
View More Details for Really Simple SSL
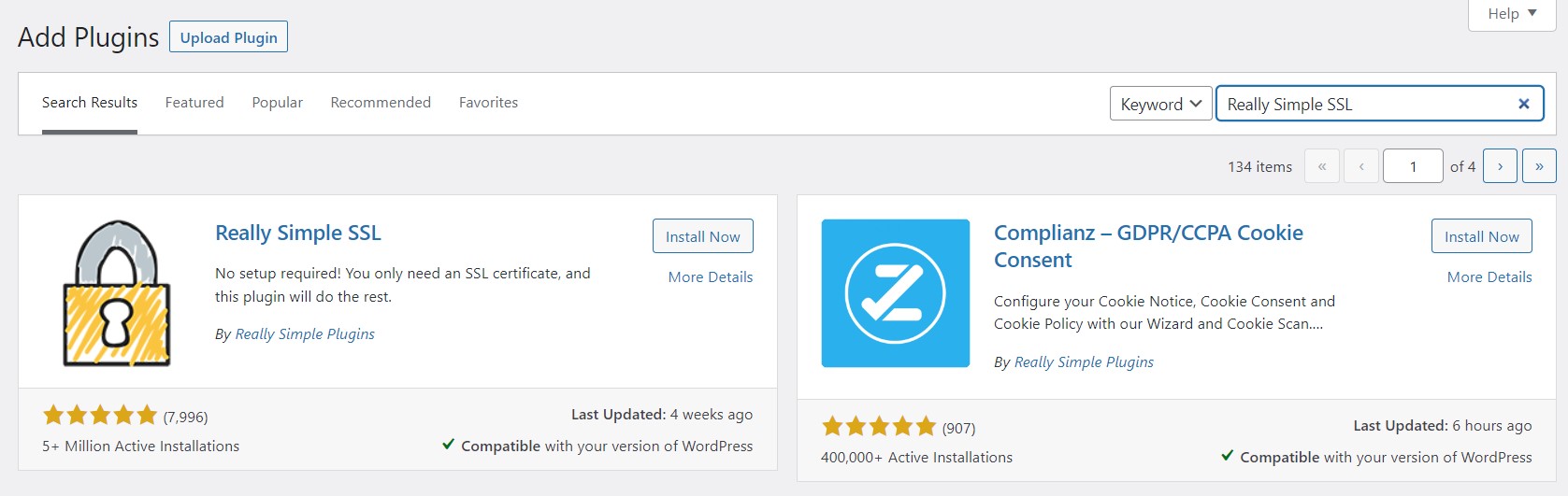pos(710,276)
